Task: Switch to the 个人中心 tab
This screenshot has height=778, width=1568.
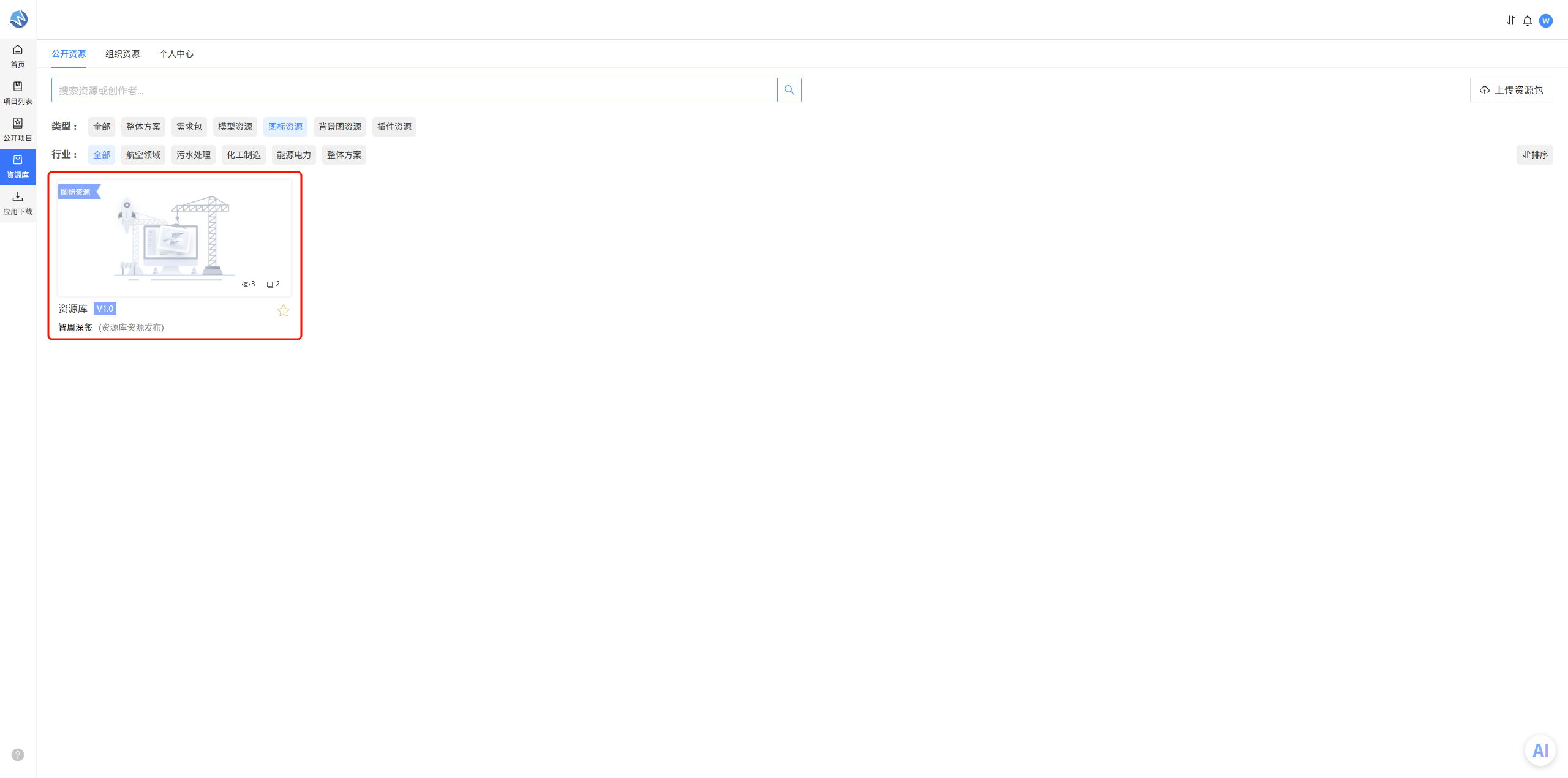Action: 176,54
